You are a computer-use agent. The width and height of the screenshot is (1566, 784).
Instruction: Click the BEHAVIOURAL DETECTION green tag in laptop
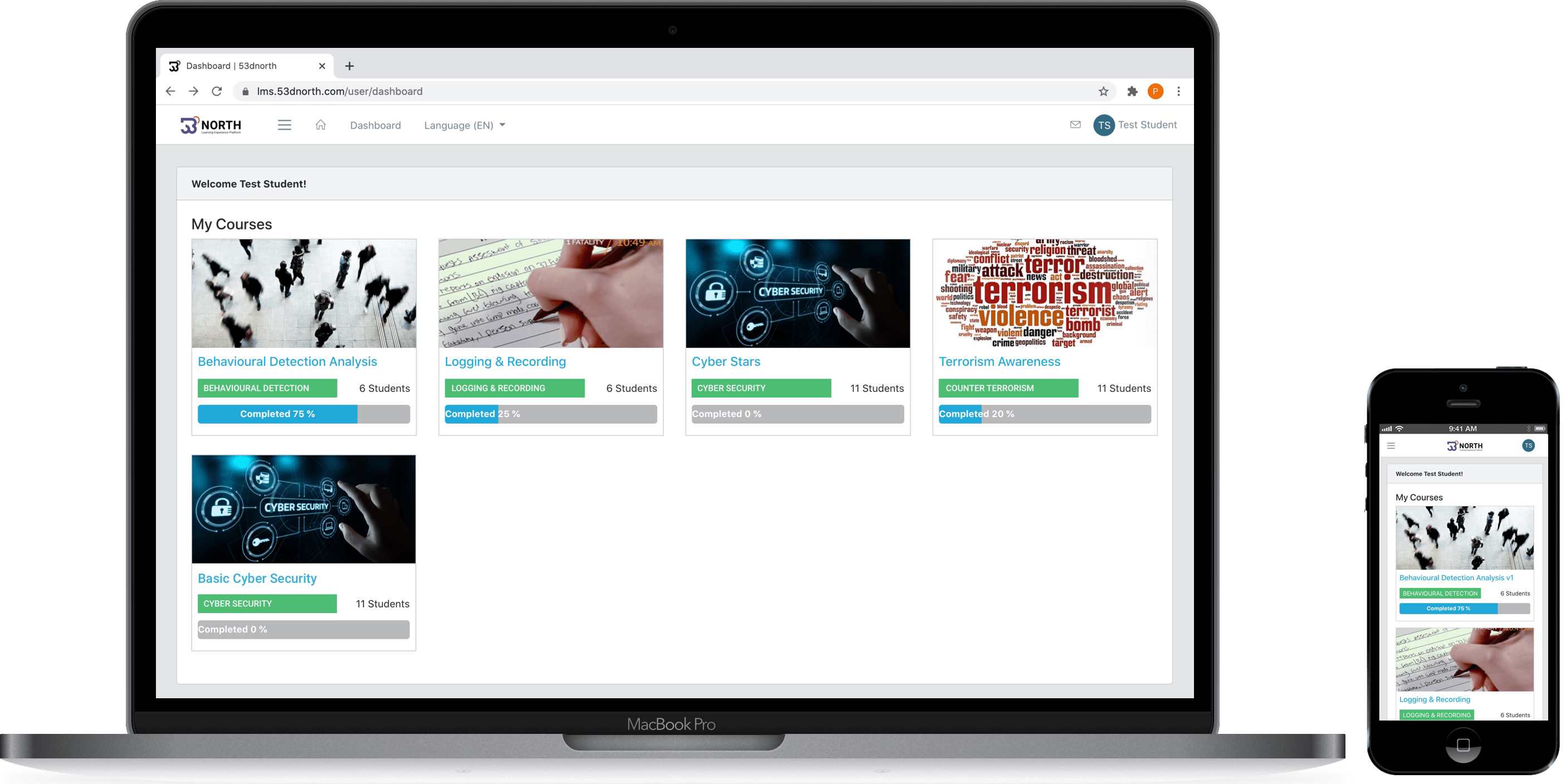pos(267,388)
